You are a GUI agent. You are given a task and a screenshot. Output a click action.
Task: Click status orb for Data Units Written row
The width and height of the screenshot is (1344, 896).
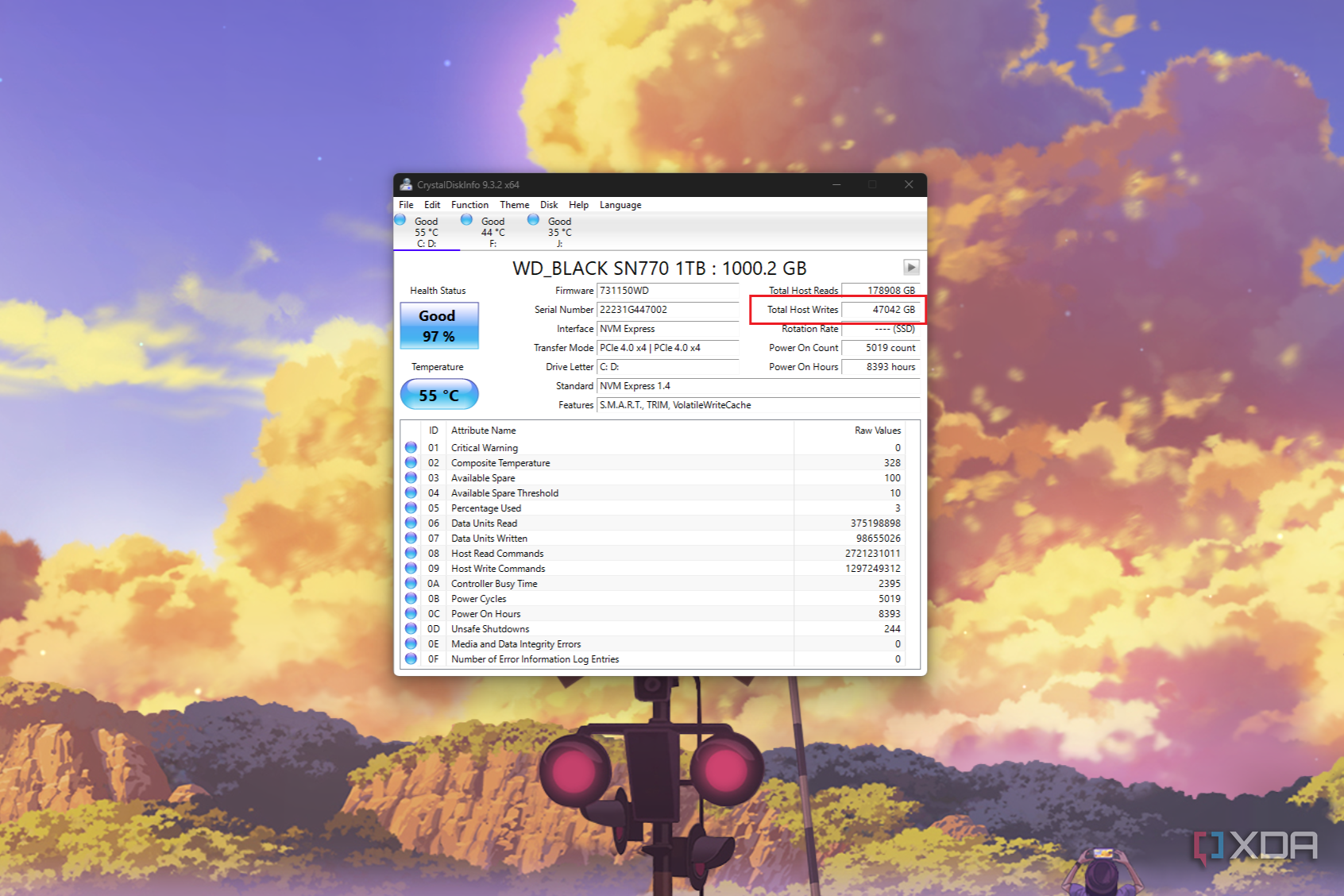(411, 538)
